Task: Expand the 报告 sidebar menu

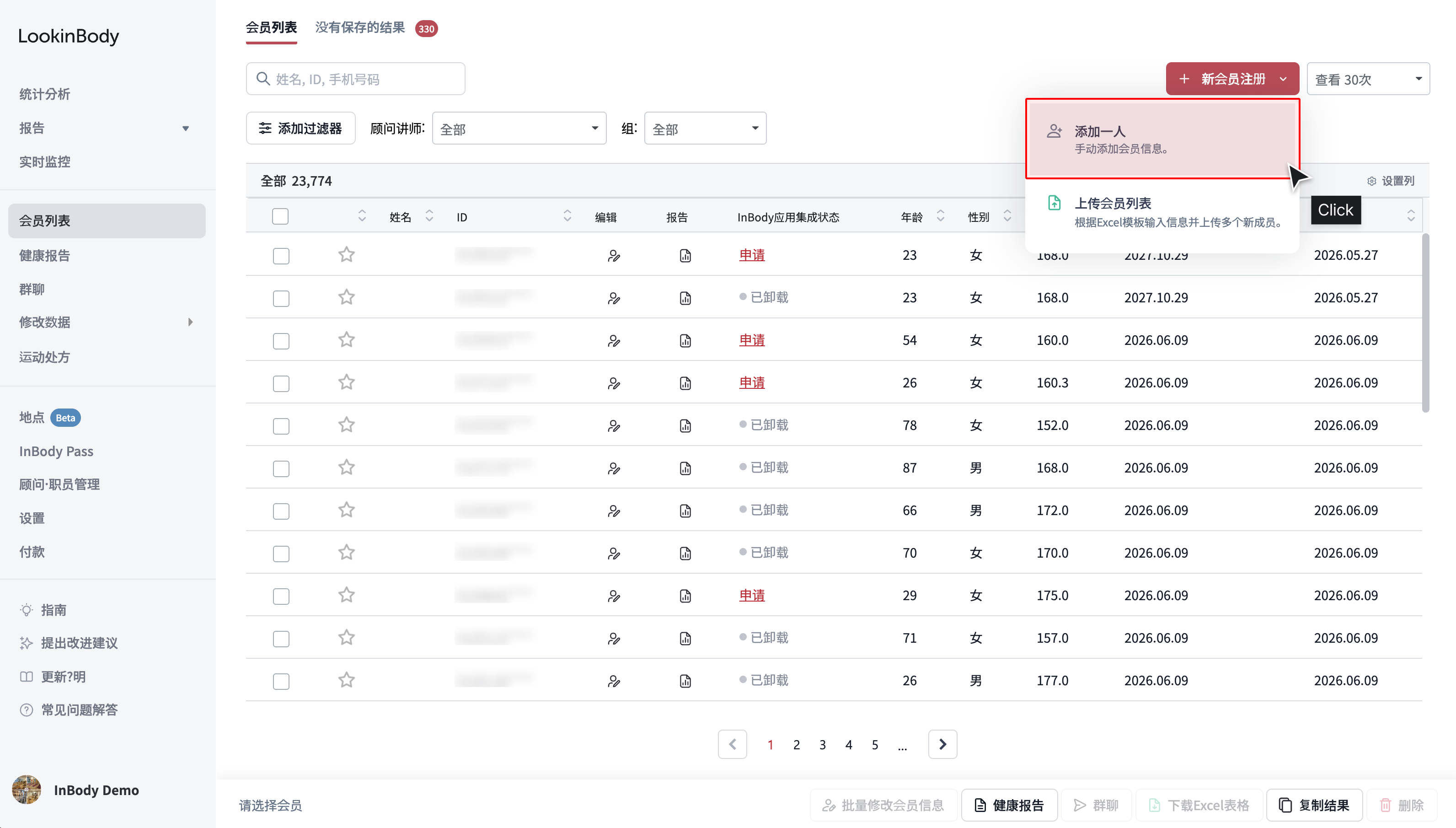Action: coord(185,128)
